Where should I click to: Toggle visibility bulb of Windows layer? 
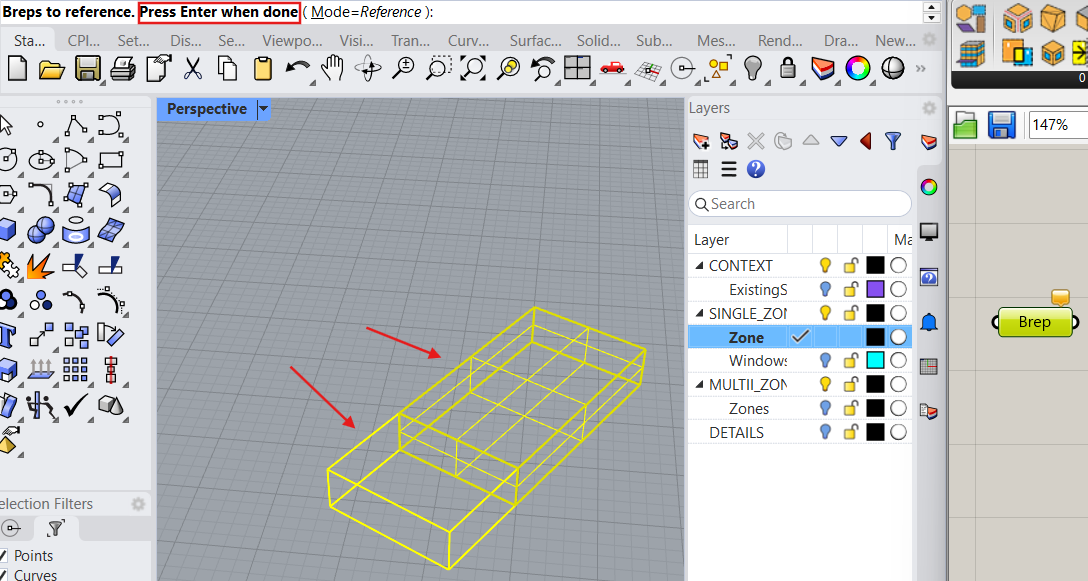[825, 360]
